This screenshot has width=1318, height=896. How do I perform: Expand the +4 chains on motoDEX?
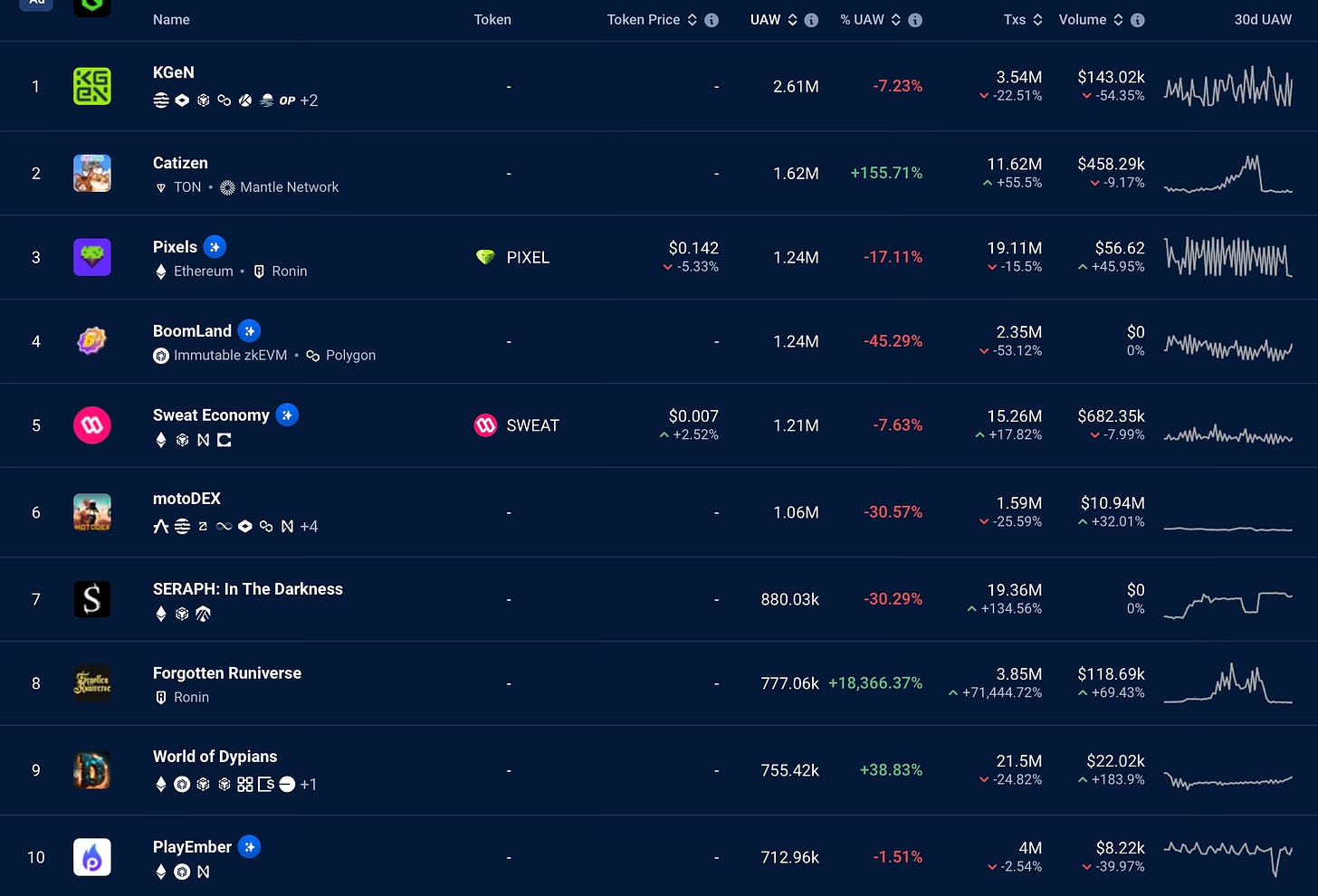pos(309,527)
